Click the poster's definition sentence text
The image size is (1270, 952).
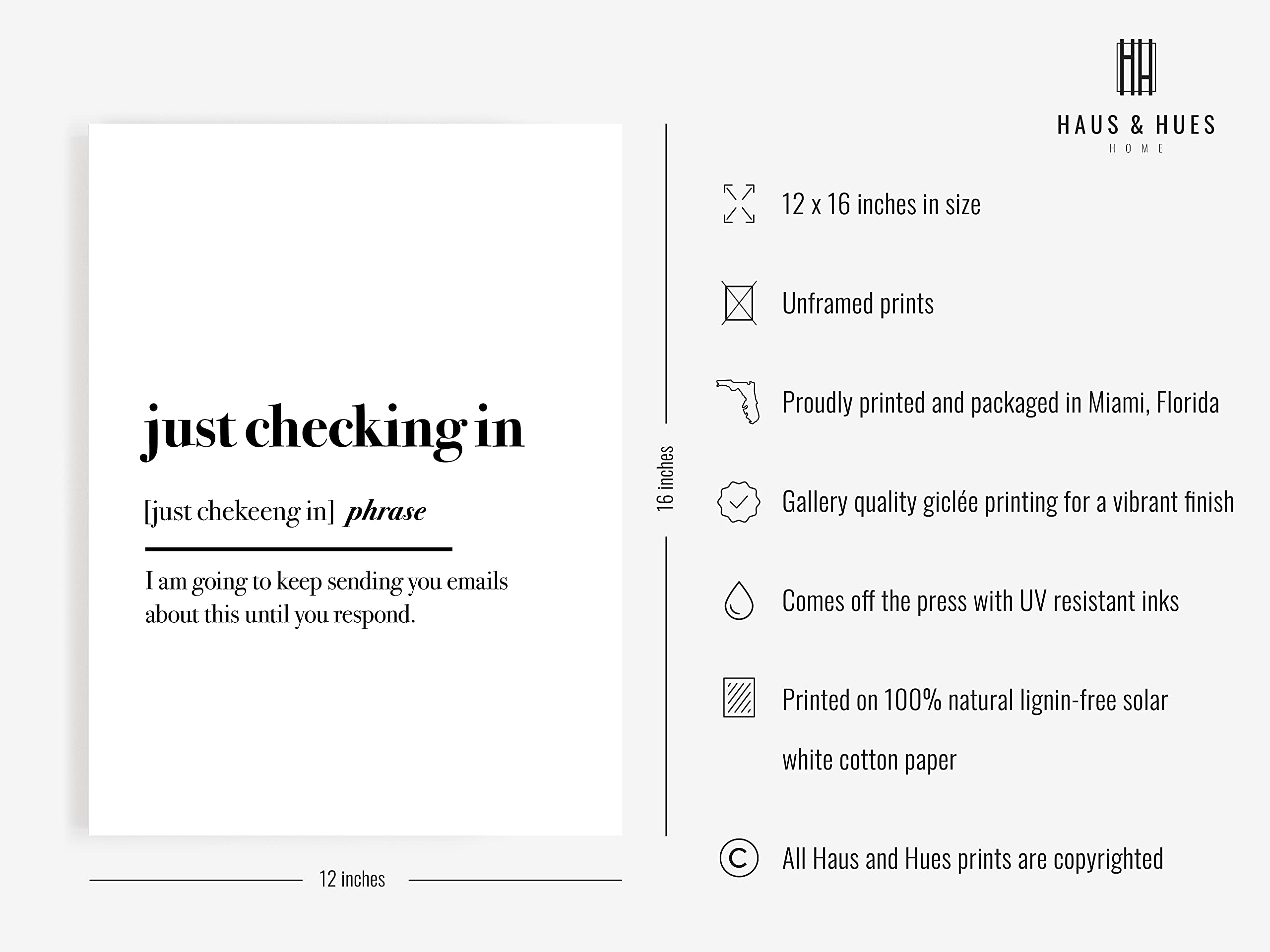326,597
